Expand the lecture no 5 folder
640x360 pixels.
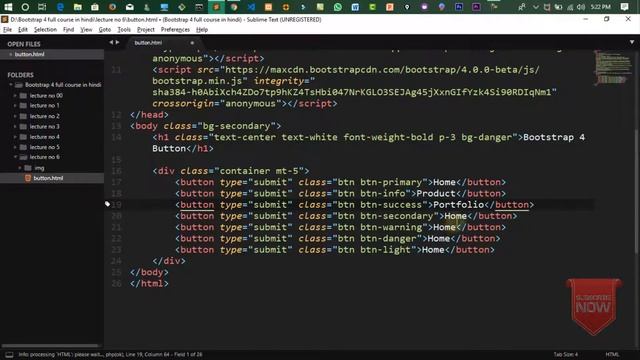tap(16, 147)
